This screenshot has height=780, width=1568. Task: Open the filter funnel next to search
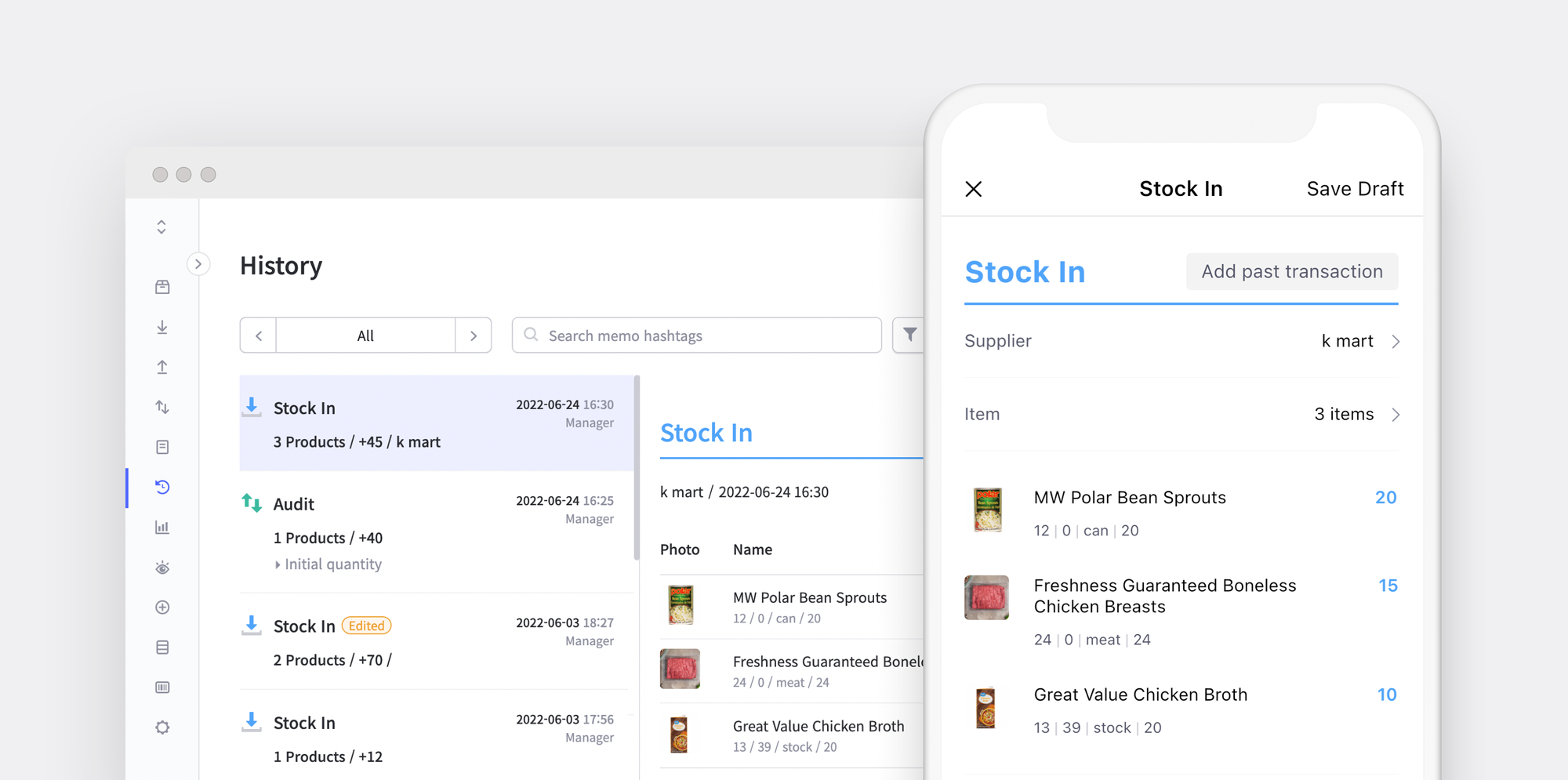pos(909,335)
